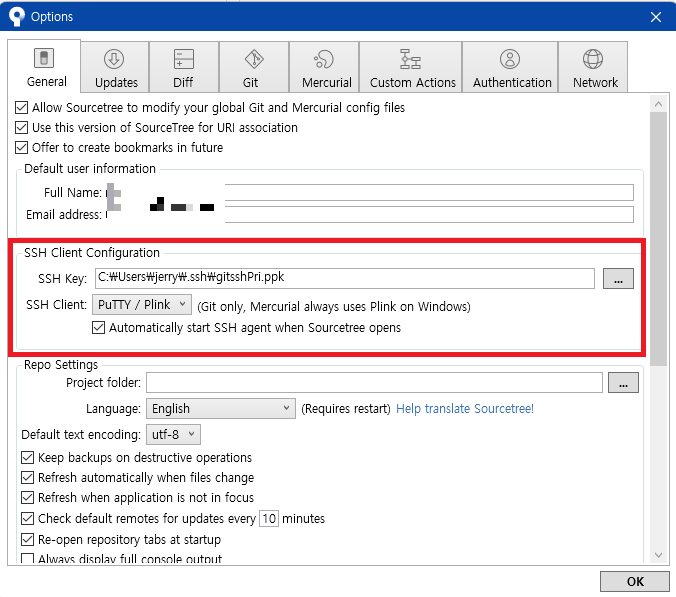Click the Network globe icon
The image size is (676, 597).
(593, 59)
